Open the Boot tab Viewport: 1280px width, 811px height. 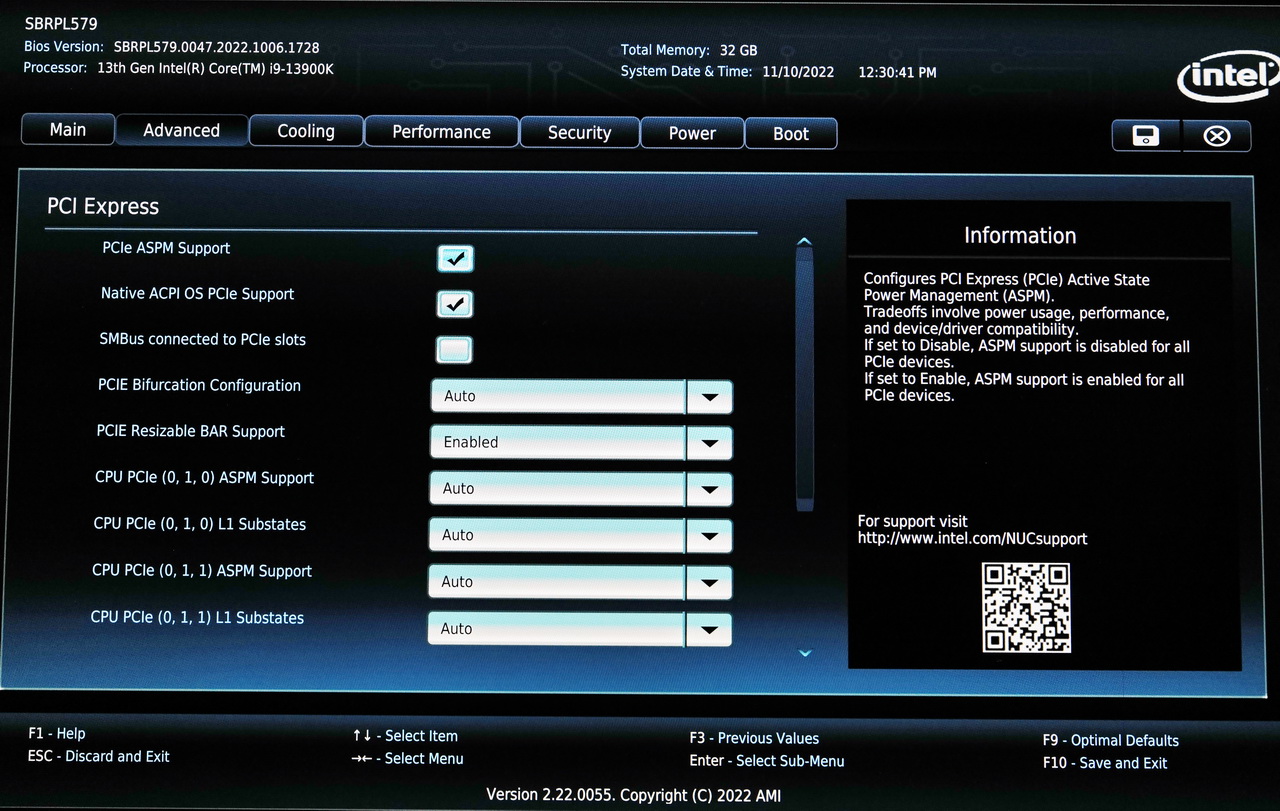pos(791,134)
